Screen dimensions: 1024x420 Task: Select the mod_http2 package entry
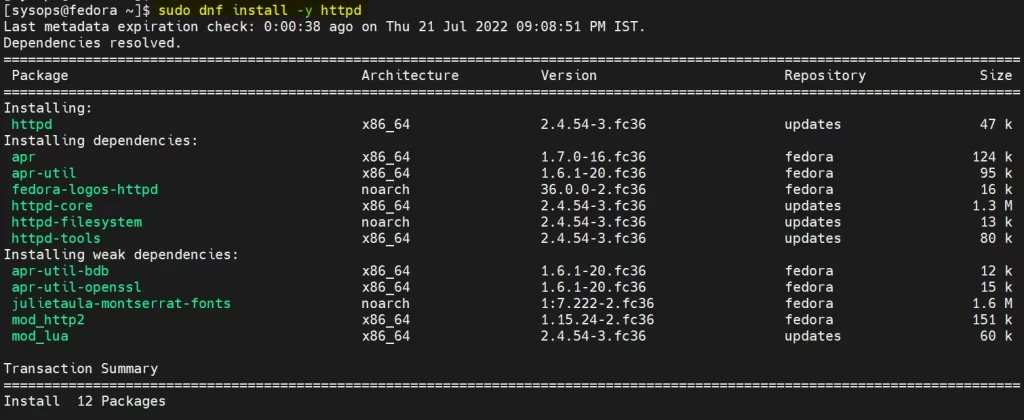tap(48, 320)
